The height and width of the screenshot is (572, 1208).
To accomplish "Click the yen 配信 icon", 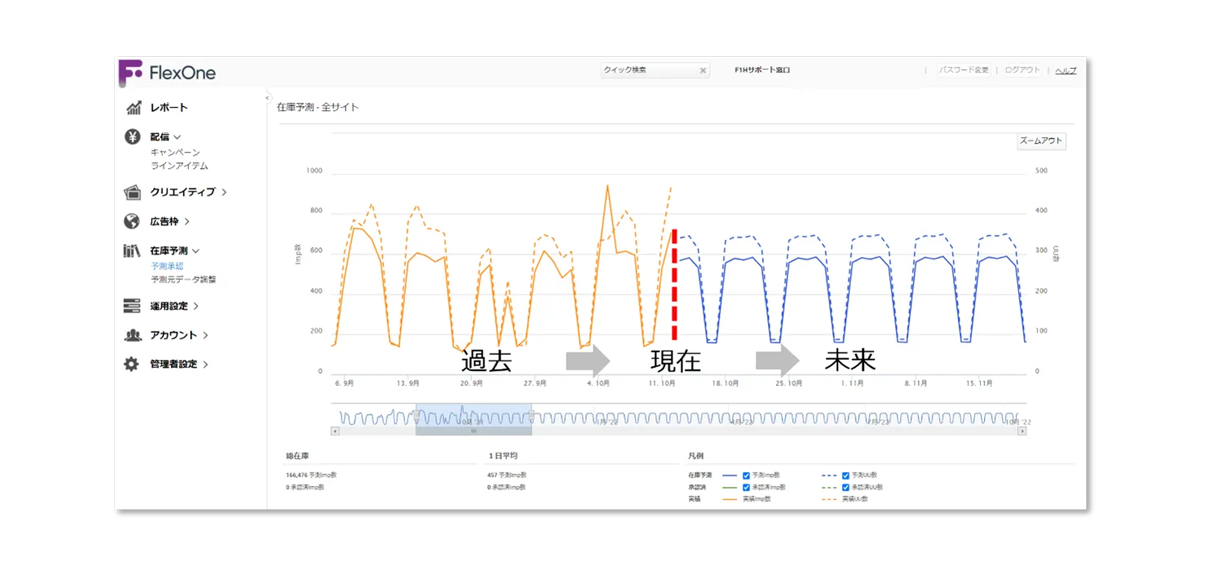I will point(132,137).
